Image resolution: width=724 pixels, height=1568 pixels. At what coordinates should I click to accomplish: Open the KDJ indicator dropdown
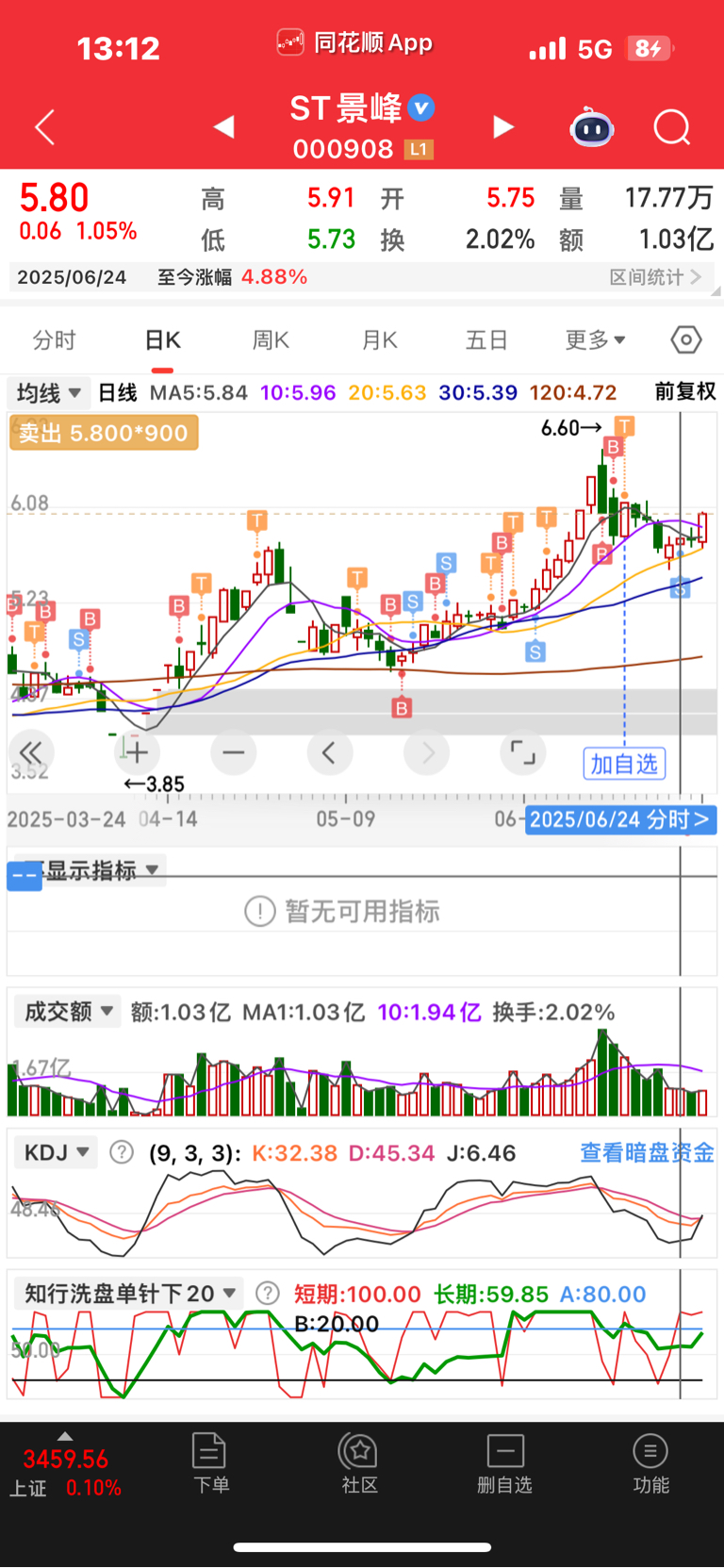pos(56,1152)
